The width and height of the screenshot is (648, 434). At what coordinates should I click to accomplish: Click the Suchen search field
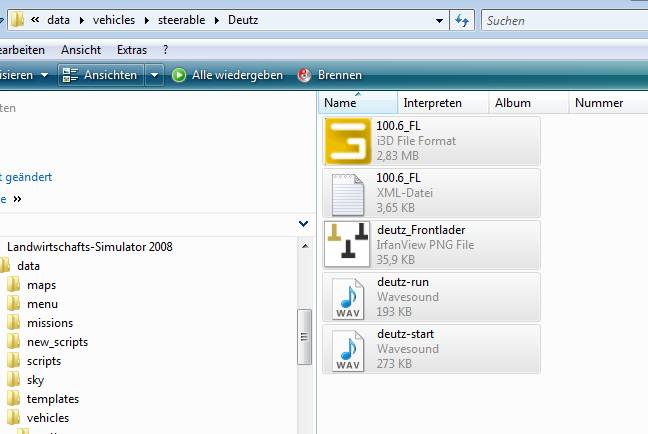[565, 20]
